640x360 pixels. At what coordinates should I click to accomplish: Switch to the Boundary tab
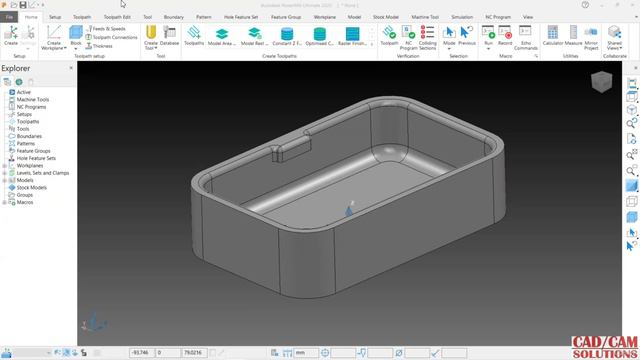[x=173, y=17]
